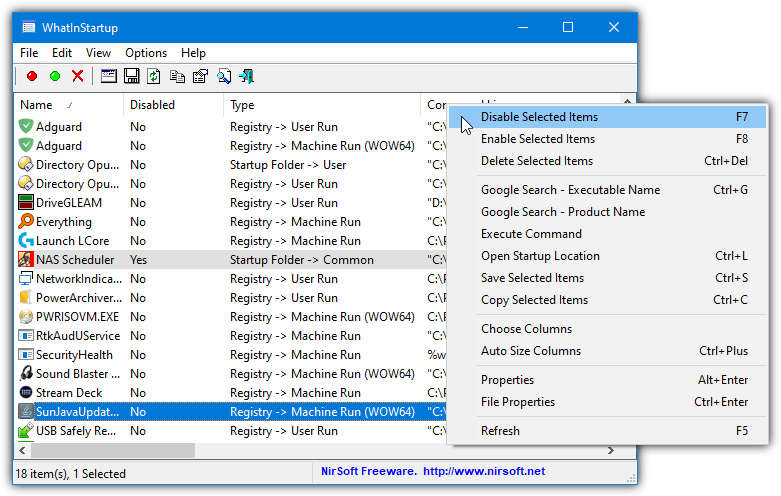Click the red Disable Selected Items toolbar icon
This screenshot has width=781, height=496.
pyautogui.click(x=32, y=76)
